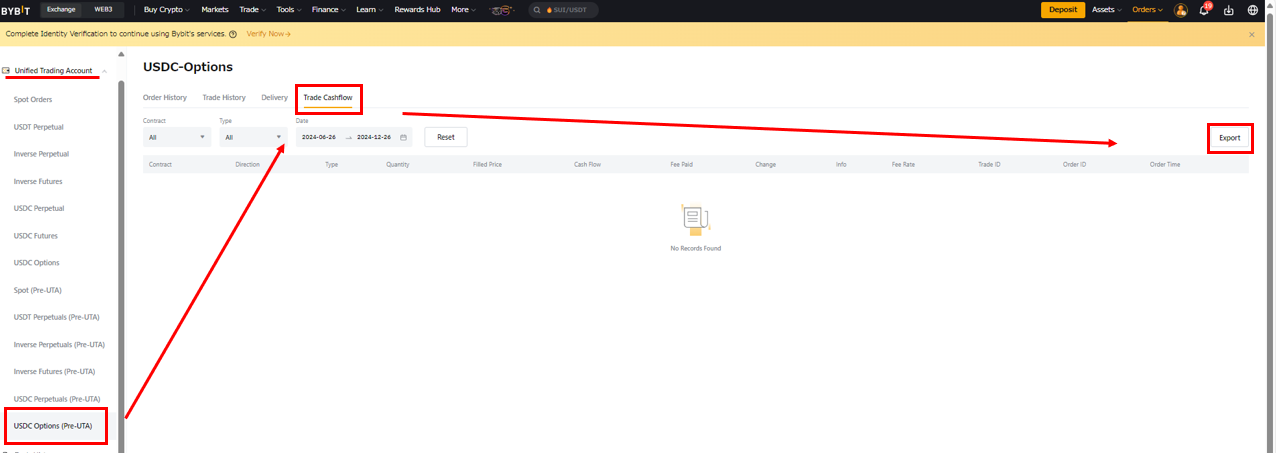Click the end date 2024-12-26
Screen dimensions: 1276x453
tap(374, 137)
